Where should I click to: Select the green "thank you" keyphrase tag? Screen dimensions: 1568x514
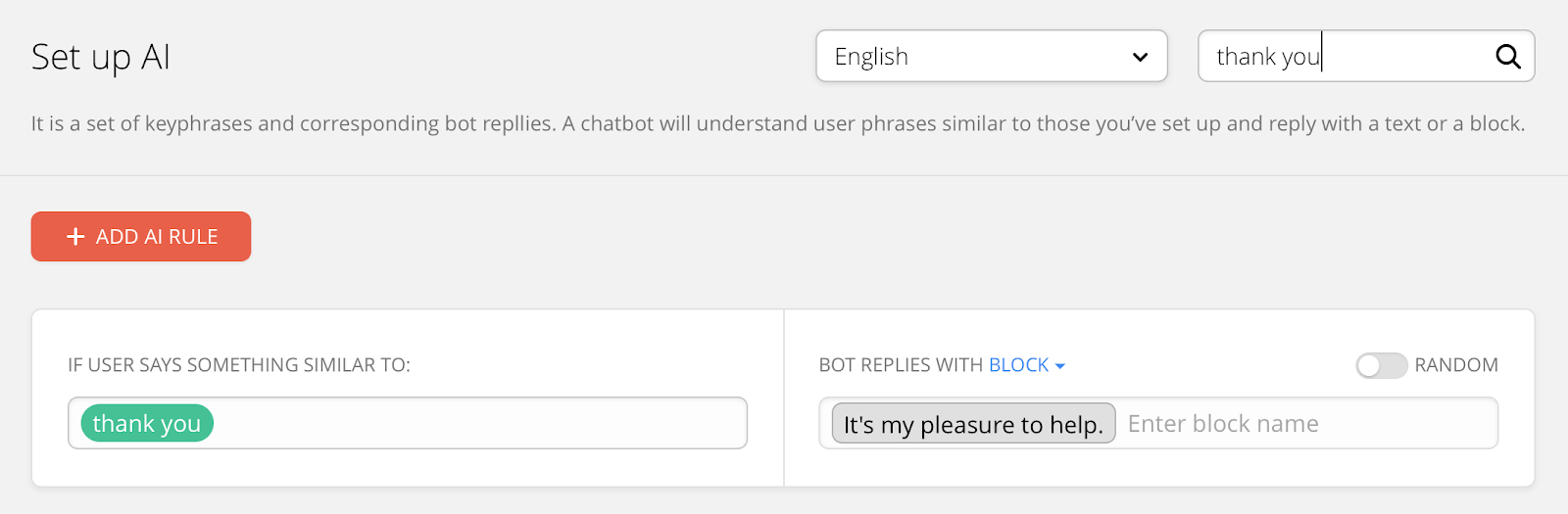pyautogui.click(x=147, y=423)
